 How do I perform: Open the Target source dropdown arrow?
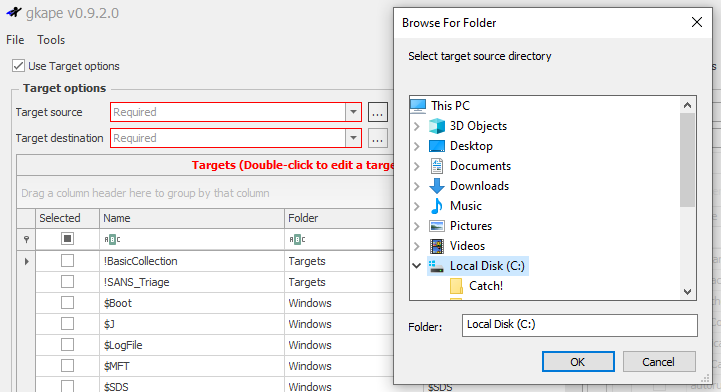point(353,112)
